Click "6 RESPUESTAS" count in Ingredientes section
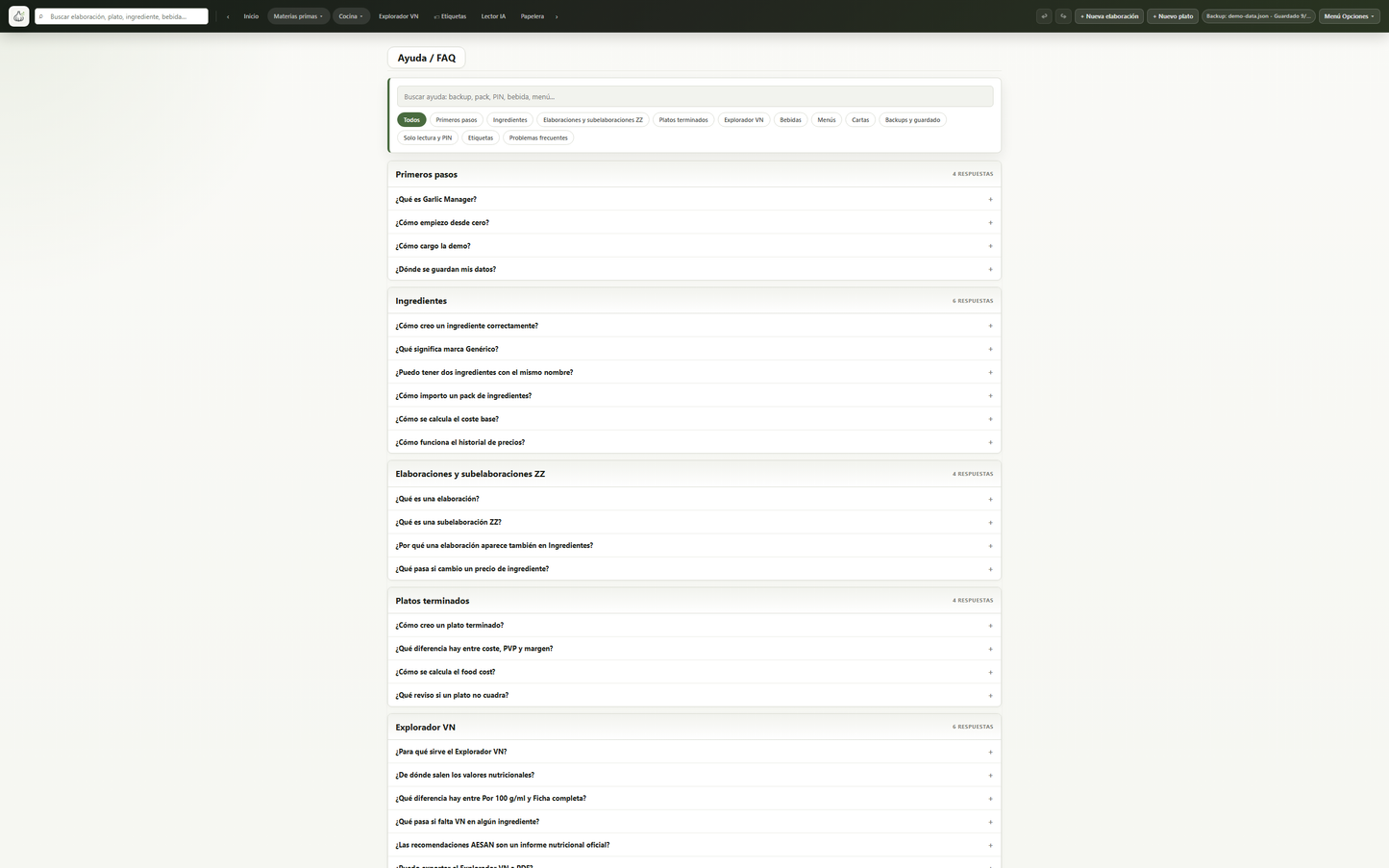 (x=973, y=301)
